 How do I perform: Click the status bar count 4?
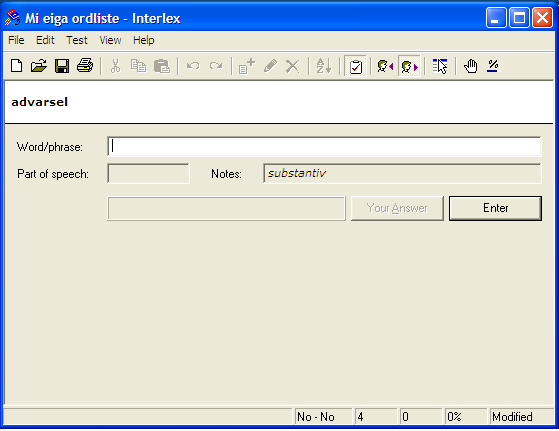pos(375,416)
